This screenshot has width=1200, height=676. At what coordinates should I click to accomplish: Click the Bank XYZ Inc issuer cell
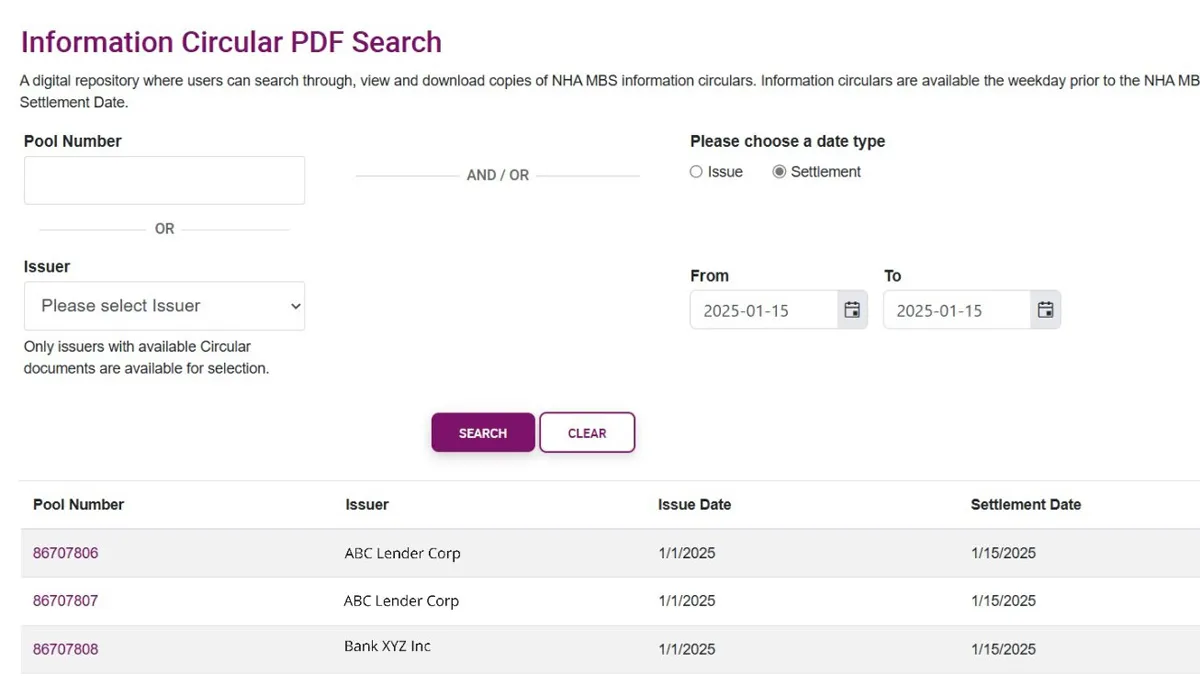tap(387, 646)
